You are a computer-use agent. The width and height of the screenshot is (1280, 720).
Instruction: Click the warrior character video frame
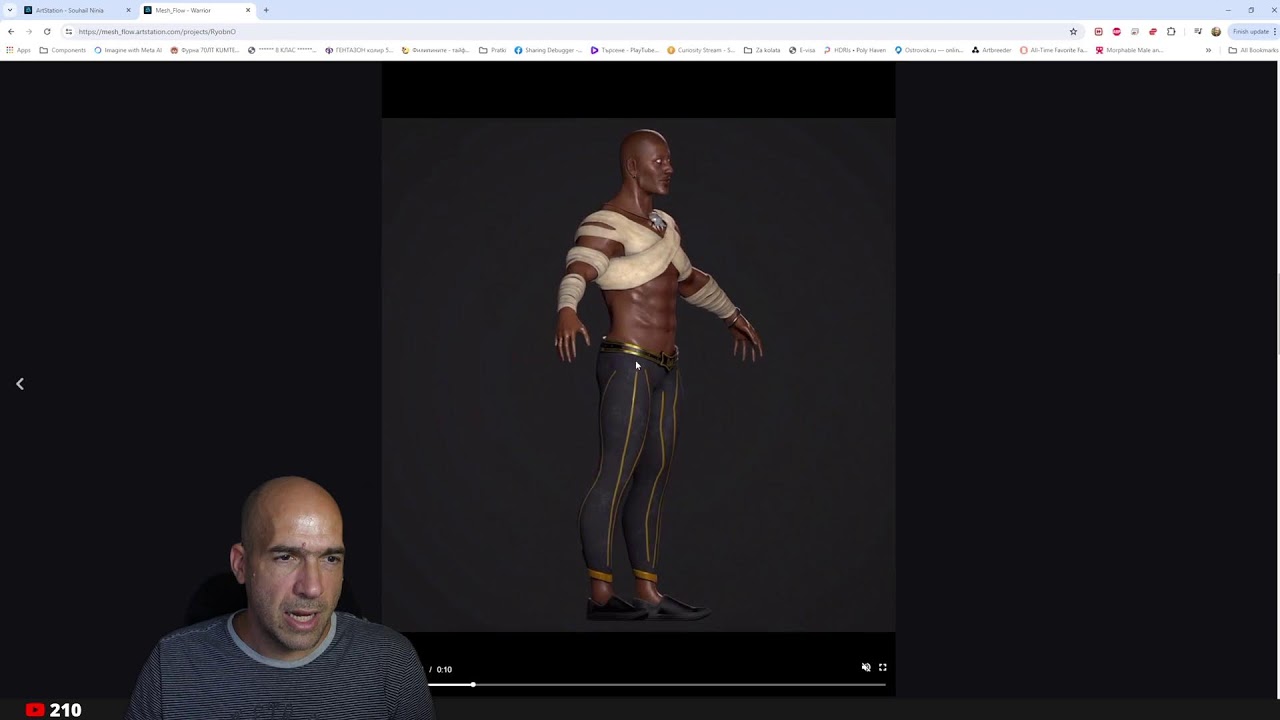point(638,375)
